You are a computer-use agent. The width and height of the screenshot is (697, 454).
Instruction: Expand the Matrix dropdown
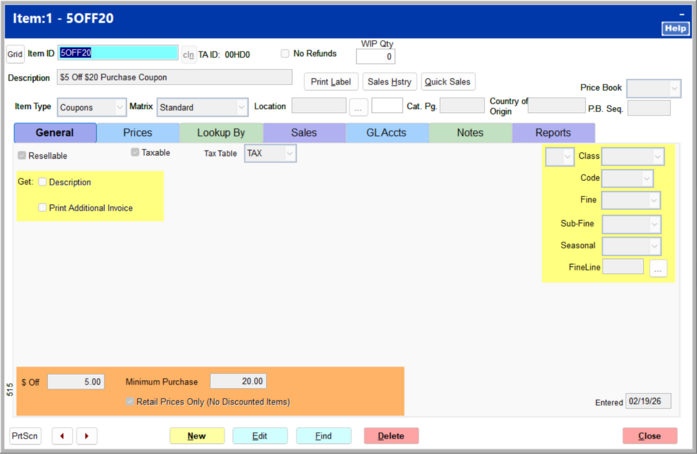click(202, 107)
